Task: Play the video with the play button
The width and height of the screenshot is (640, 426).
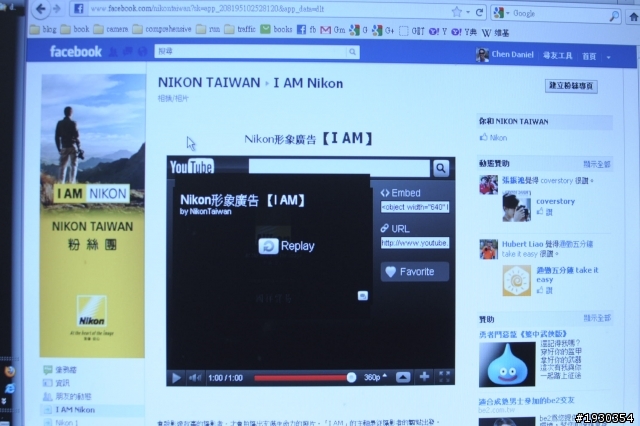Action: [176, 377]
